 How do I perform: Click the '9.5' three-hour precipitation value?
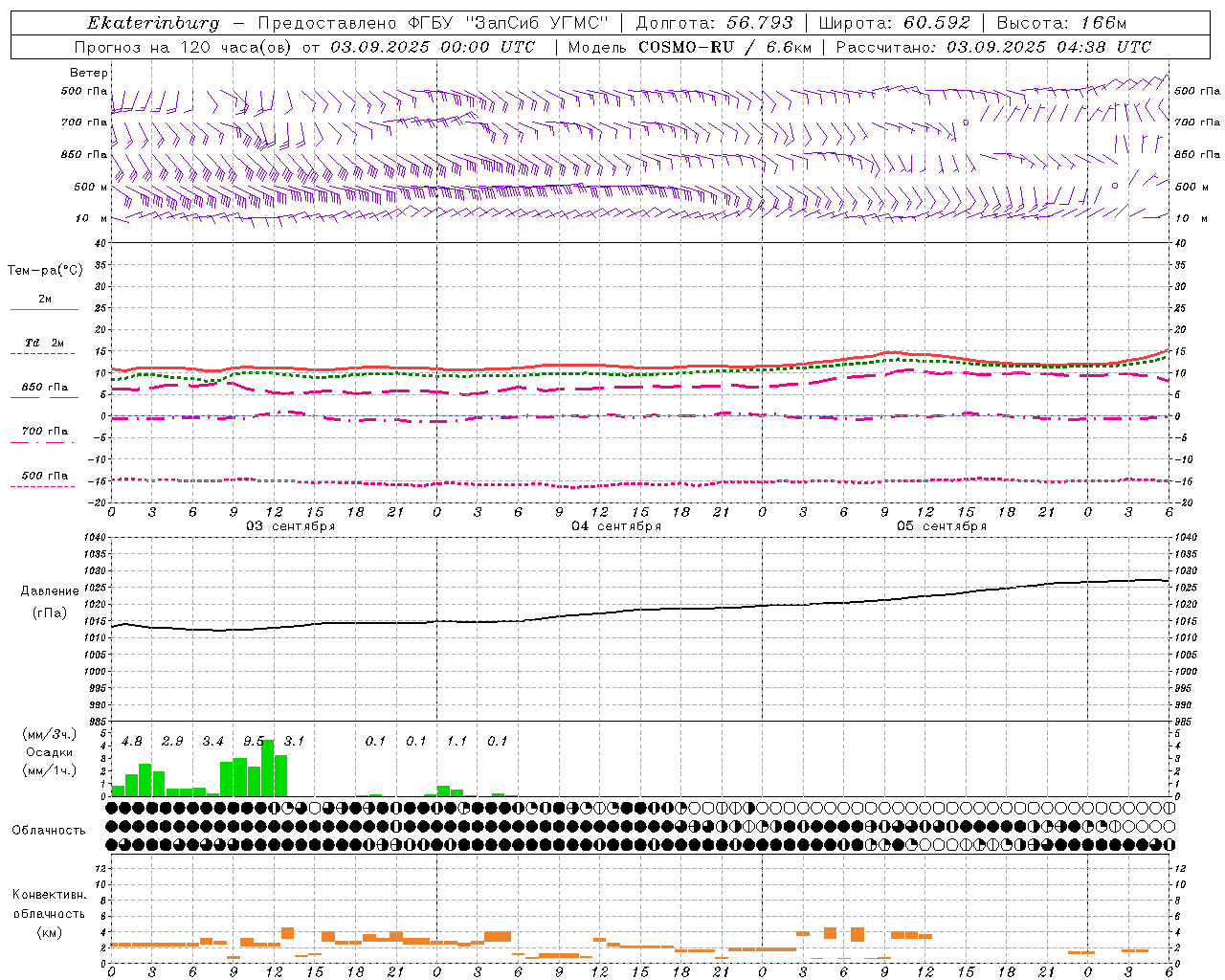tap(254, 742)
